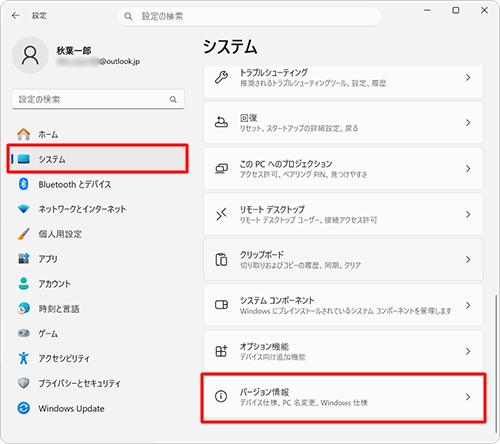Click the 時刻と言語 globe clock icon
This screenshot has width=500, height=444.
tap(24, 308)
